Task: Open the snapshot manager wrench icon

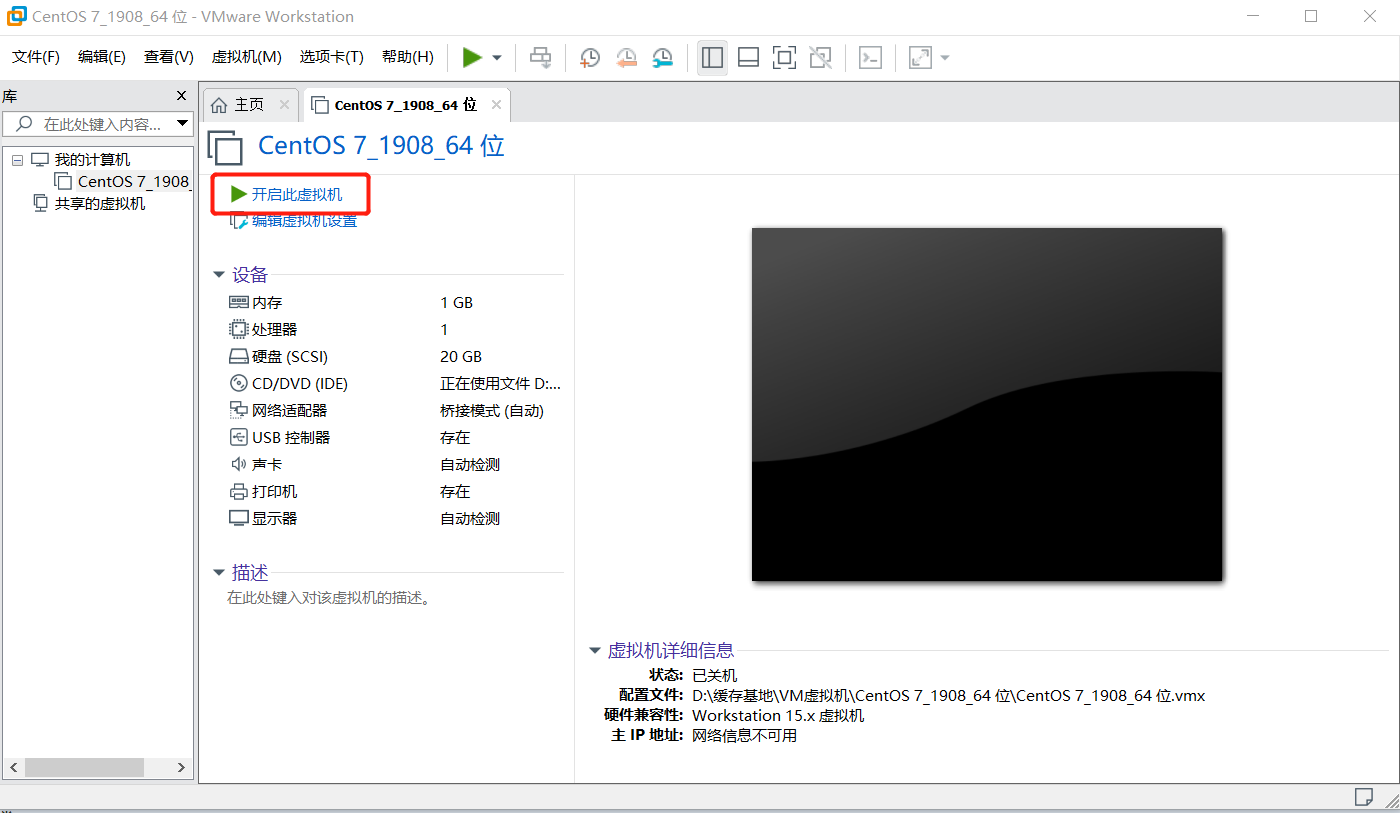Action: tap(662, 58)
